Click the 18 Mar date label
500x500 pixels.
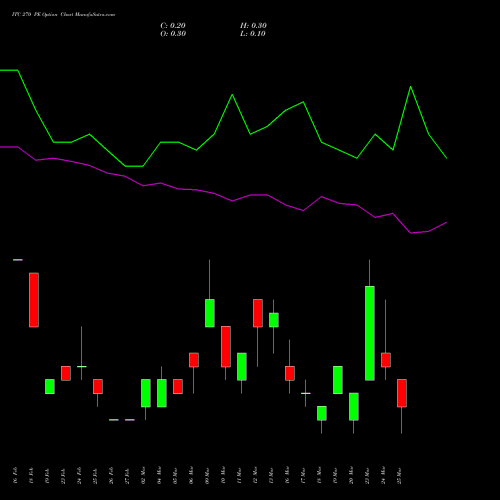point(319,475)
